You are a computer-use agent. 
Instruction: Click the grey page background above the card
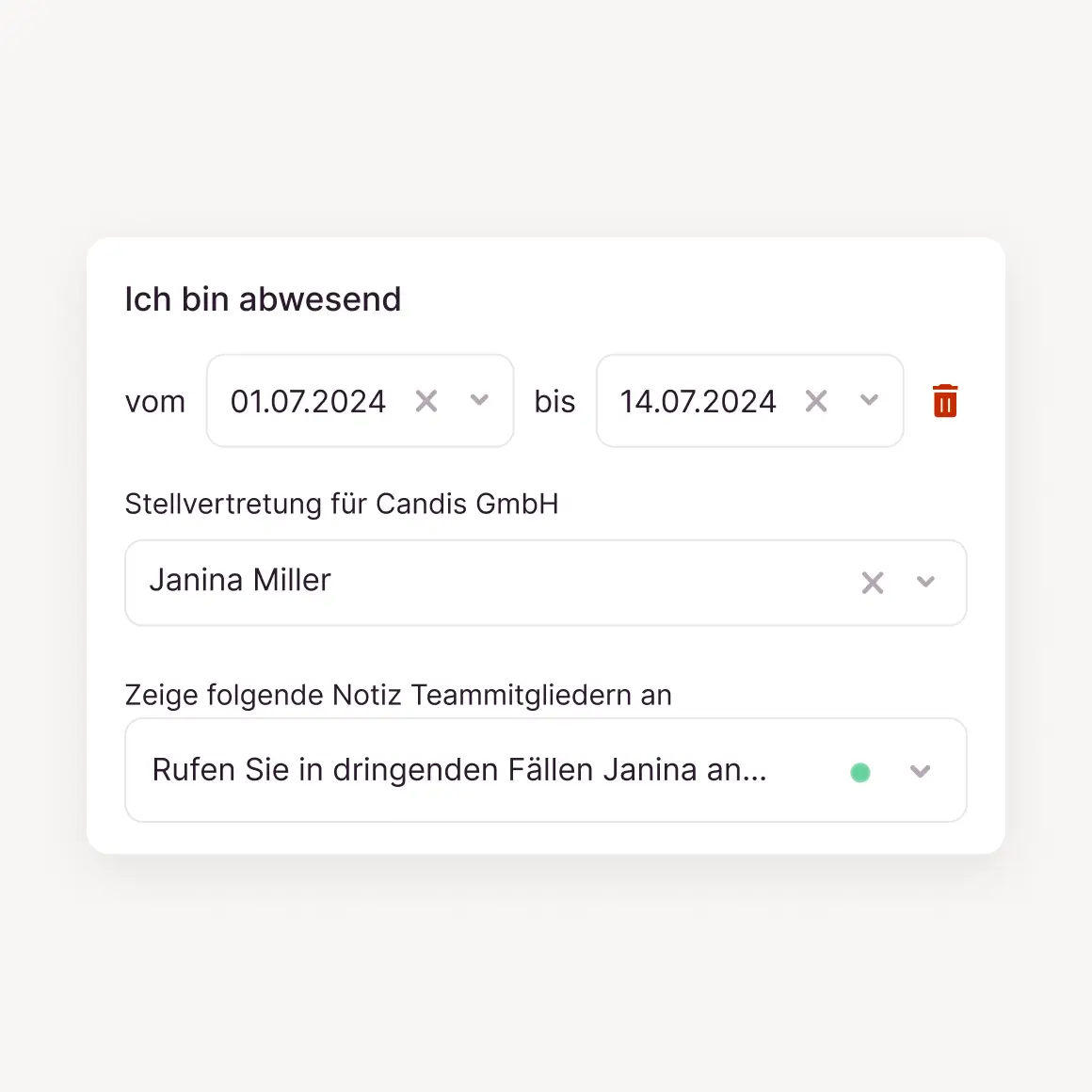[546, 113]
